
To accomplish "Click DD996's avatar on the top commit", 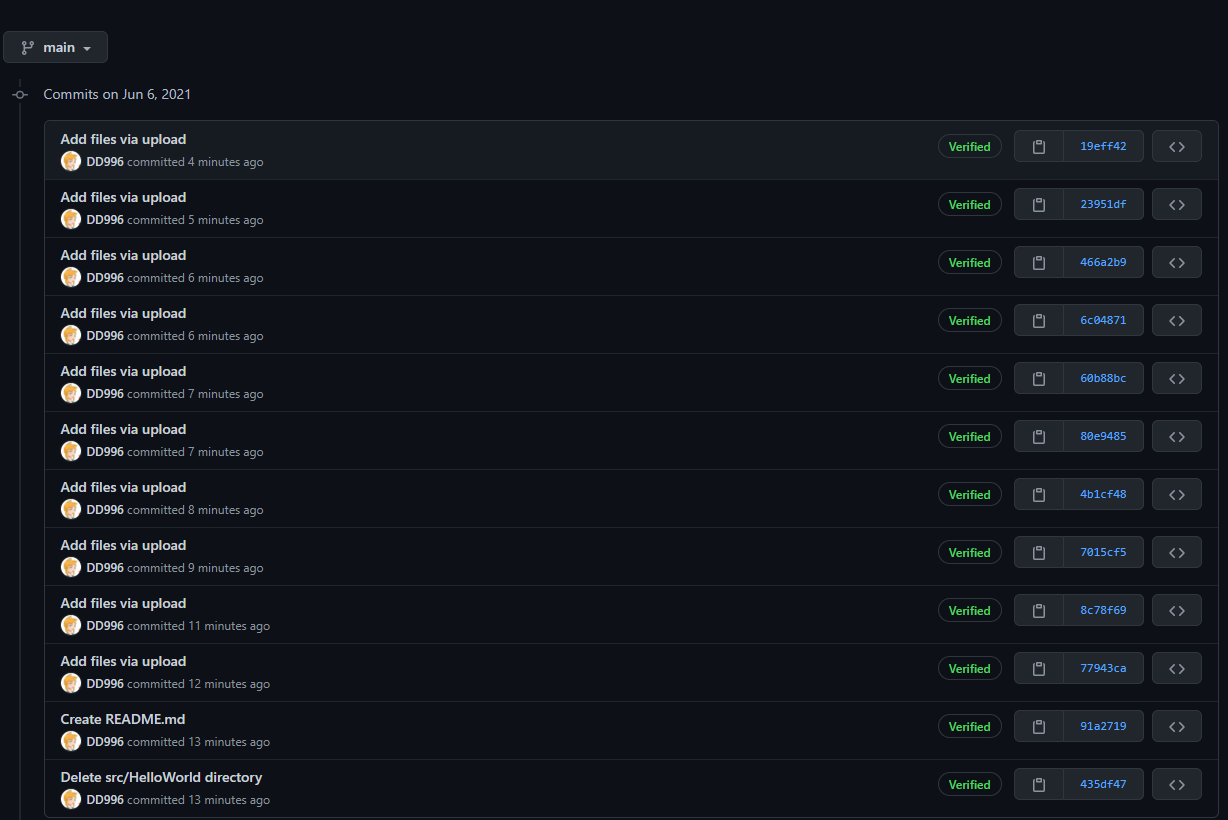I will (71, 161).
